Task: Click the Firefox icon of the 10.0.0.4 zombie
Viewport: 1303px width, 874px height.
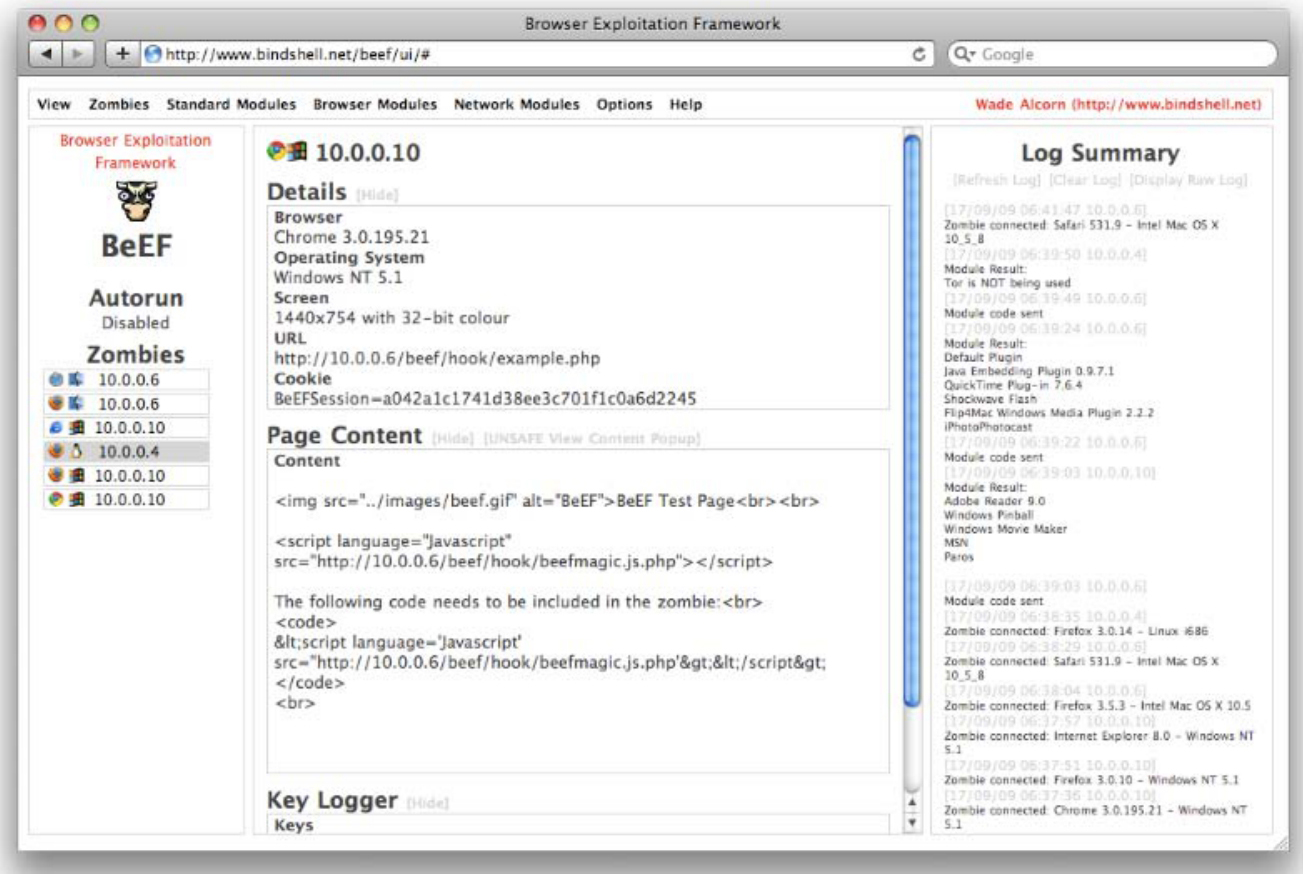Action: tap(56, 452)
